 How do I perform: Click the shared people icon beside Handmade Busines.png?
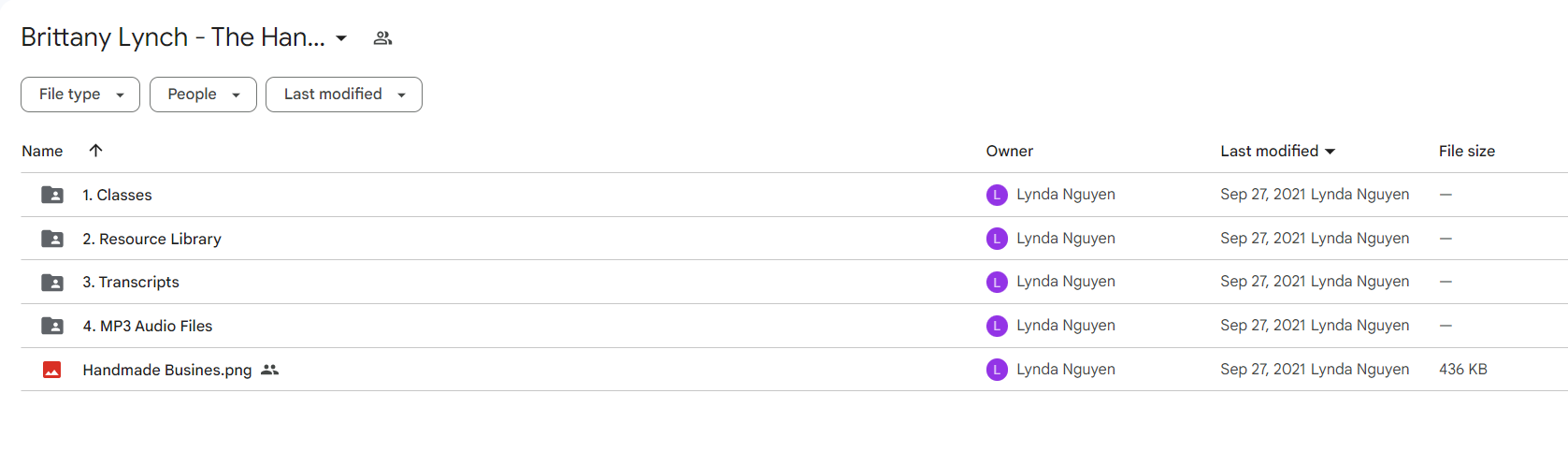coord(270,370)
